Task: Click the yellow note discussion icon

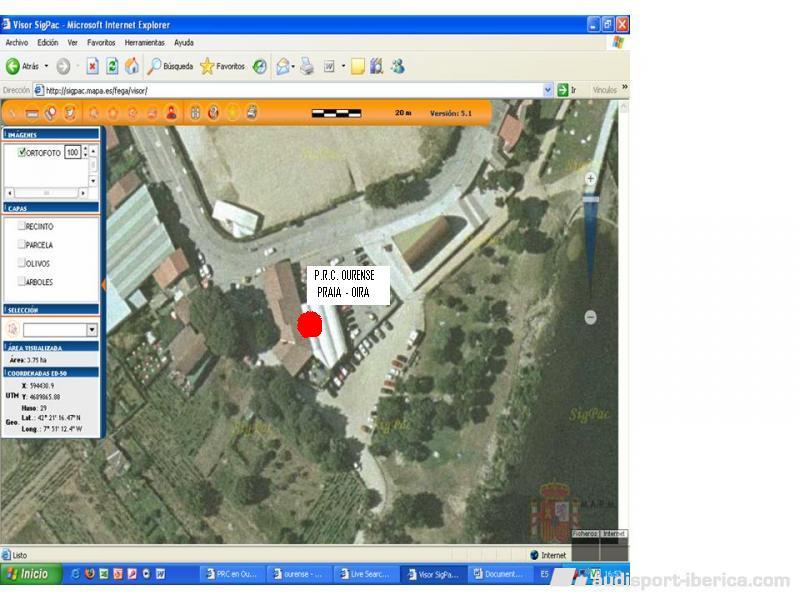Action: 358,66
